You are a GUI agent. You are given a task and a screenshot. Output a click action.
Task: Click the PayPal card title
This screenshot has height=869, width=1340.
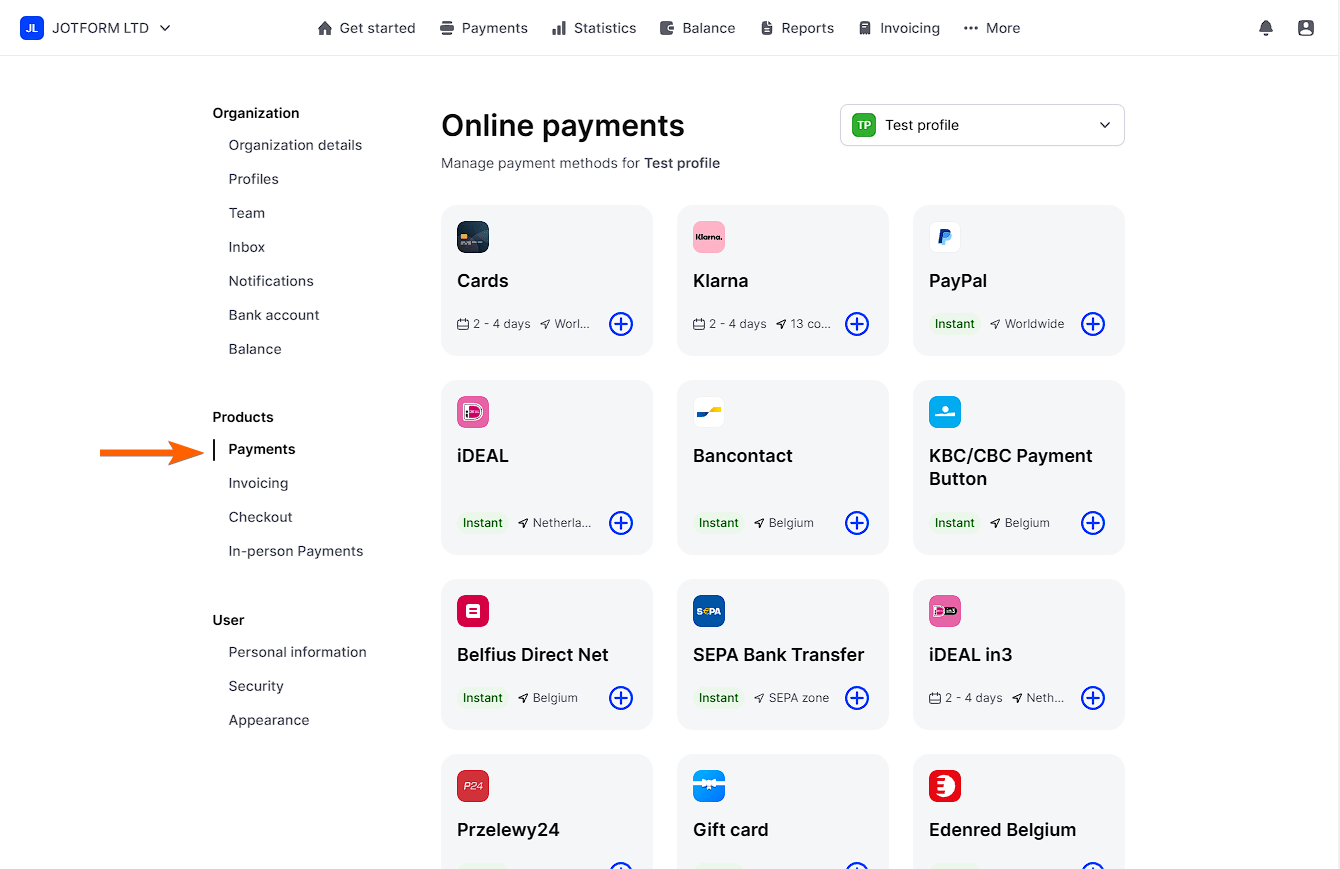coord(958,281)
